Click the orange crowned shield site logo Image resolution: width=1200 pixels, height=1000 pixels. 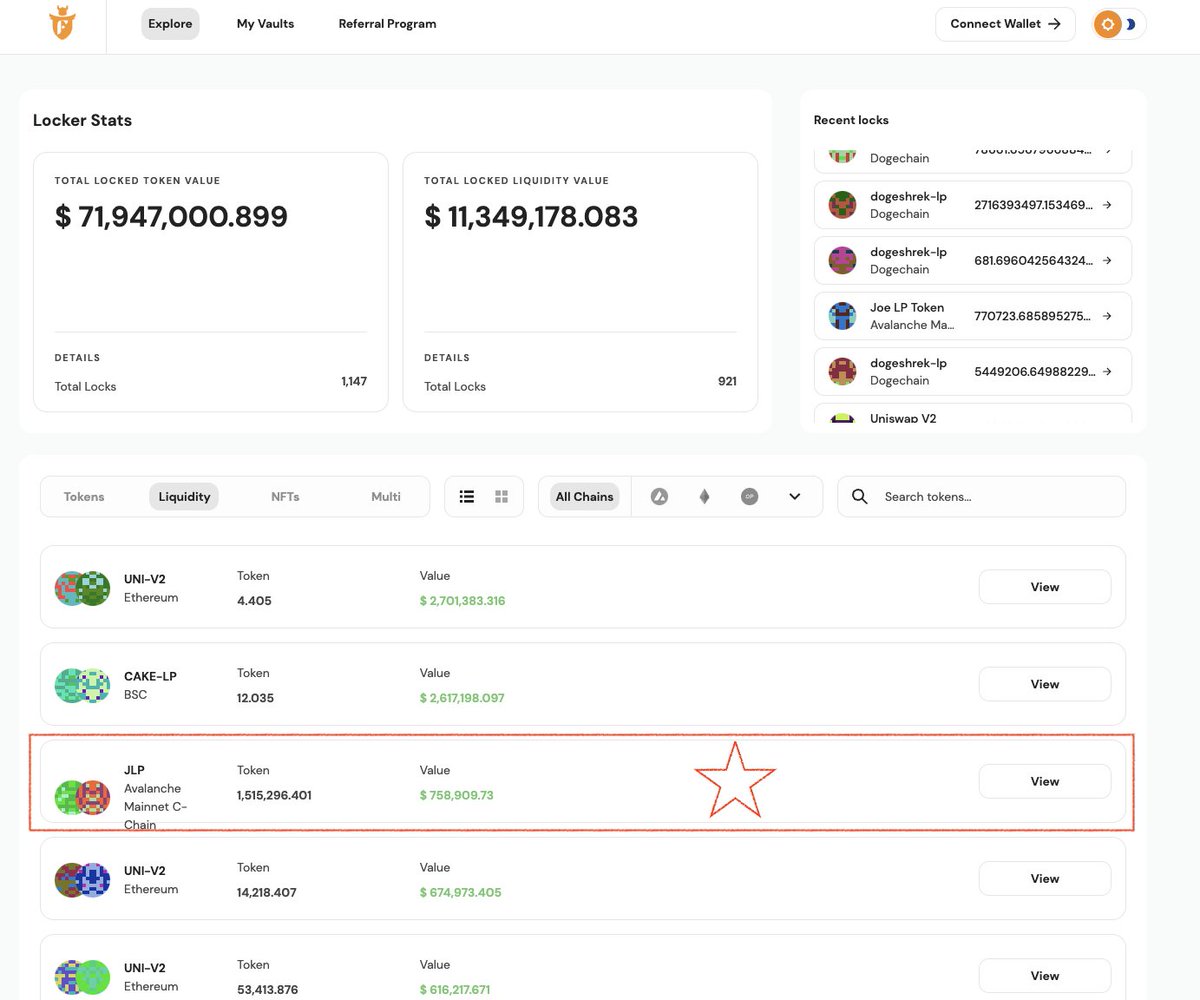click(x=62, y=24)
